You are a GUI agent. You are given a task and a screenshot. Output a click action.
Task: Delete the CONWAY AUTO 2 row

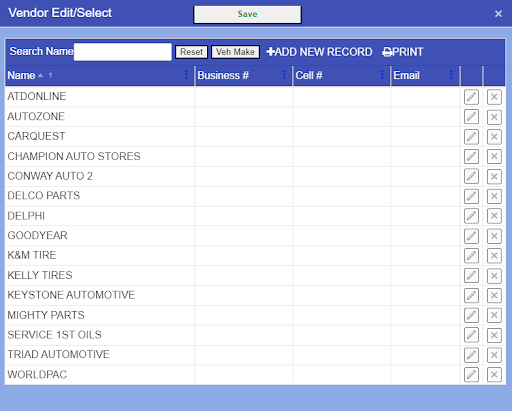pos(494,176)
